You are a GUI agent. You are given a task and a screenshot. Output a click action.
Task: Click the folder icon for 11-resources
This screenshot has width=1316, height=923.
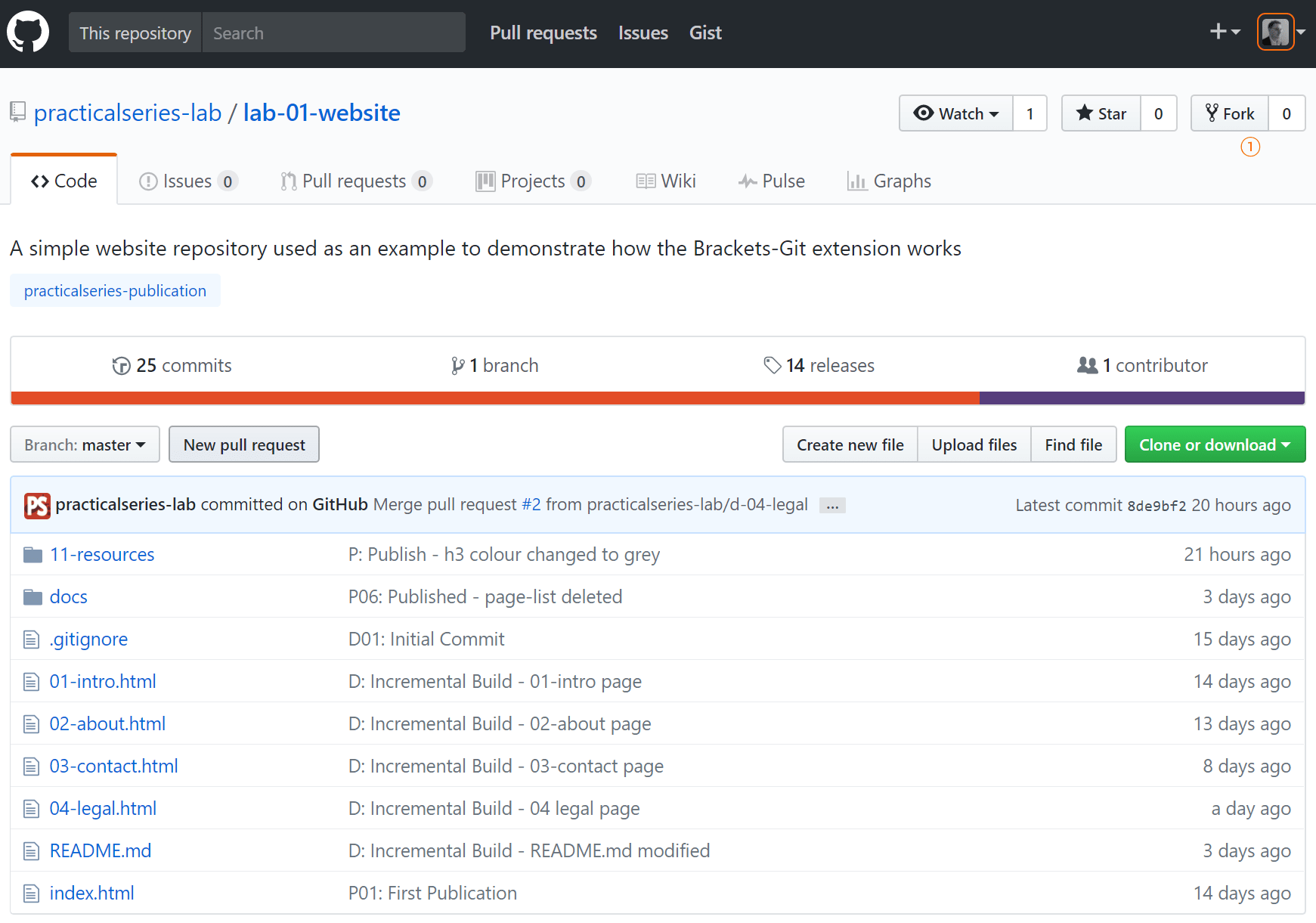(33, 555)
